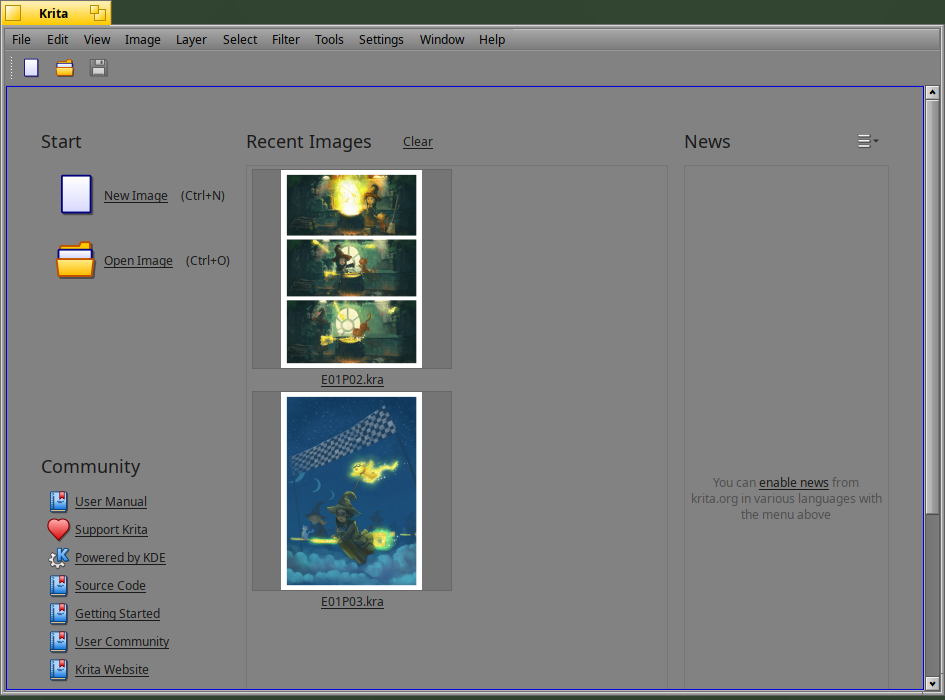
Task: Open the Powered by KDE link
Action: pos(120,558)
